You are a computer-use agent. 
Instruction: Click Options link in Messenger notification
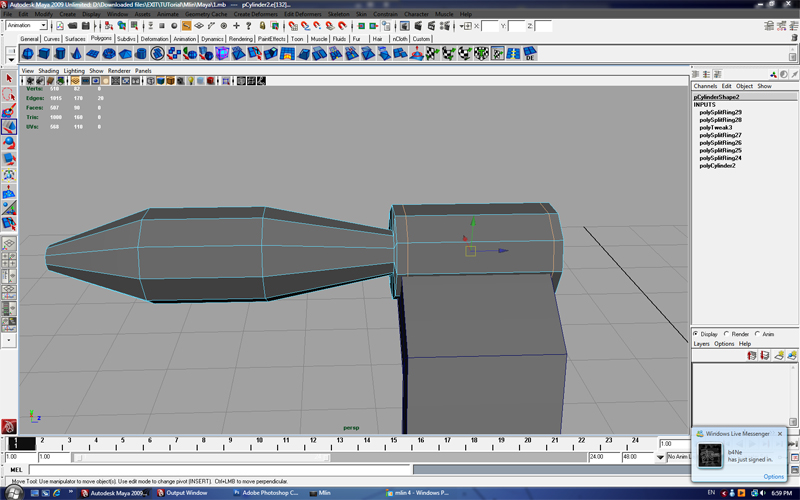[773, 476]
